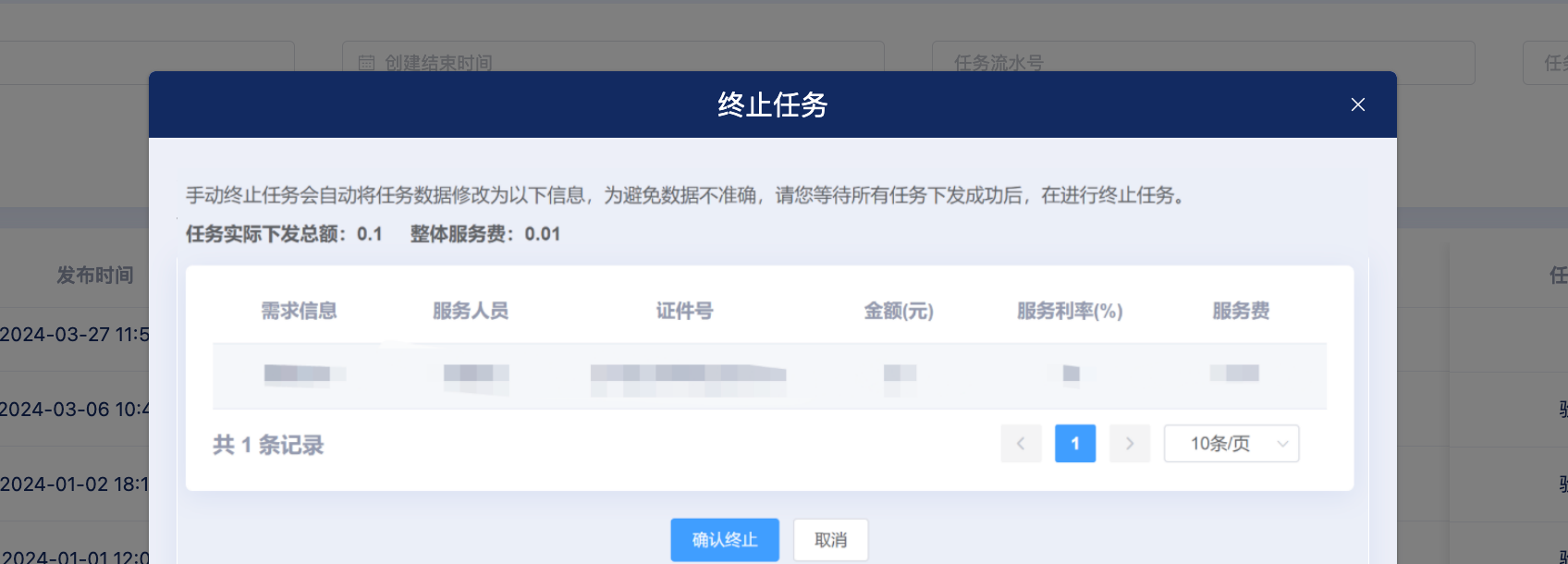Focus the 任务流水号 input field
The height and width of the screenshot is (564, 1568).
click(1202, 62)
